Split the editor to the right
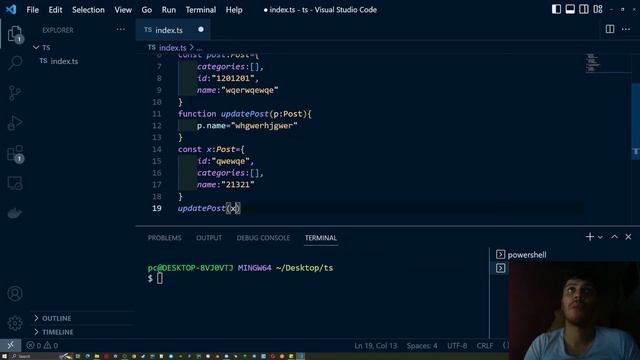Screen dimensions: 640x360 (610, 29)
